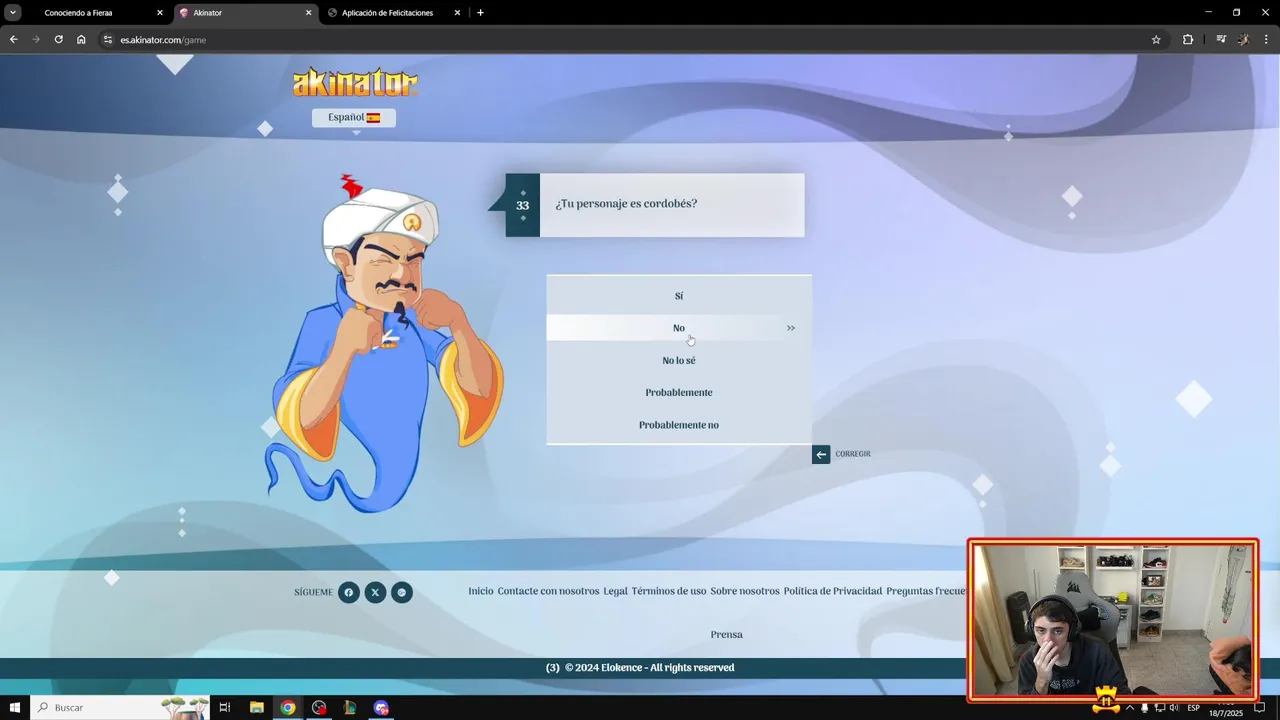Open 'Contacte con nosotros' link
Screen dimensions: 1280x720
point(548,591)
